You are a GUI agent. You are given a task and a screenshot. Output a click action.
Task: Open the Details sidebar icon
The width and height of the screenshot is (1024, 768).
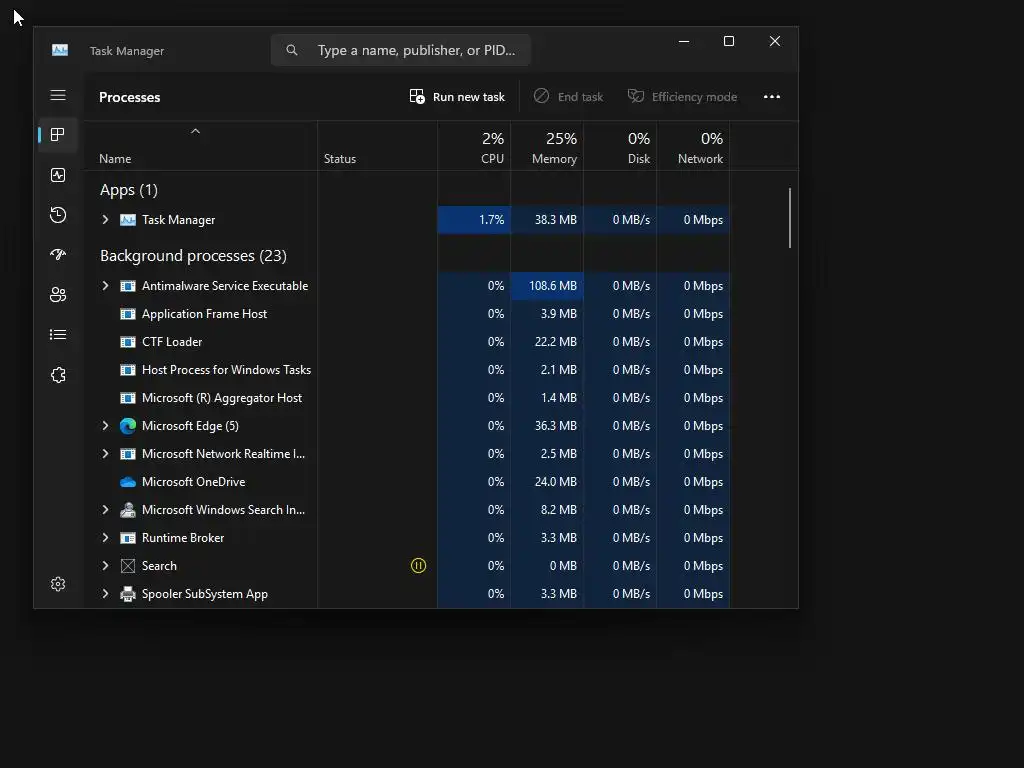[57, 334]
